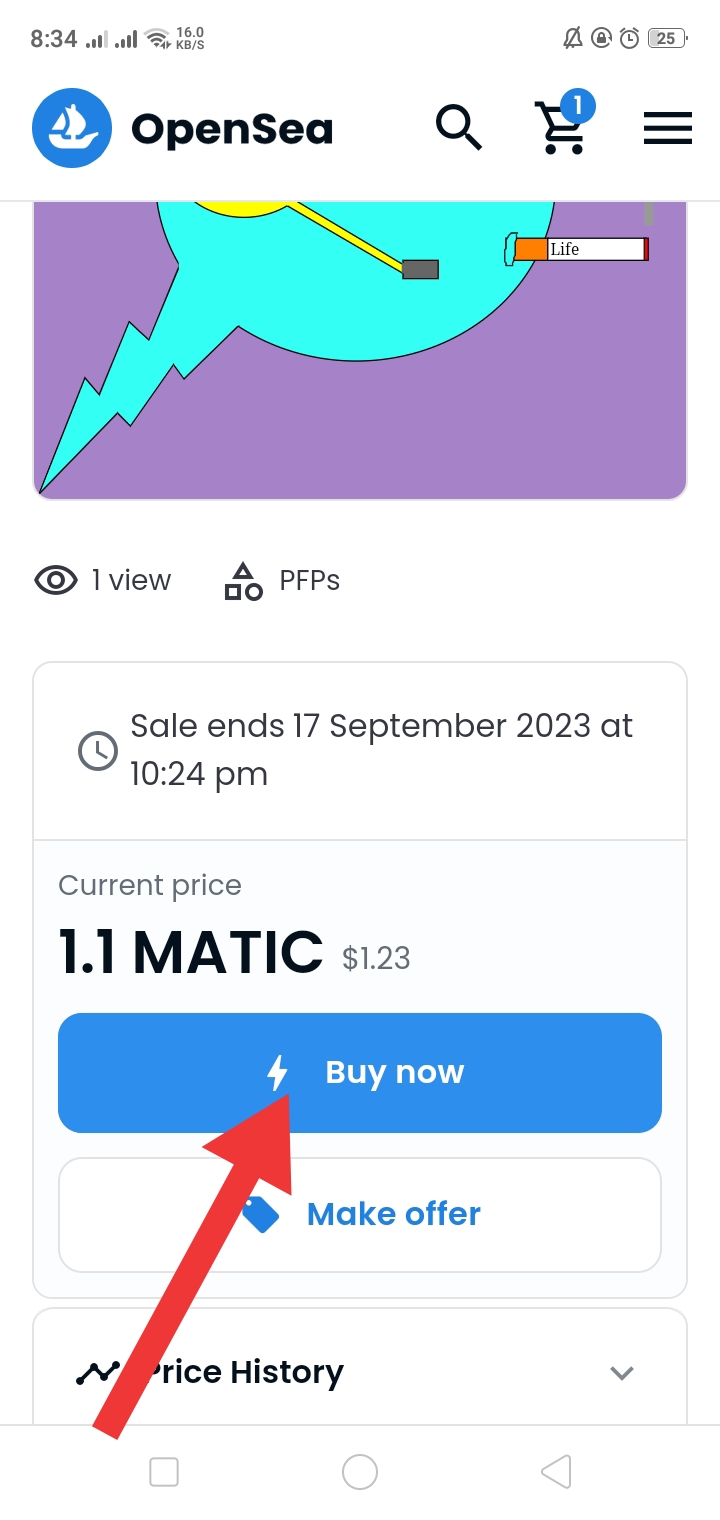Click the Price History graph icon

98,1372
